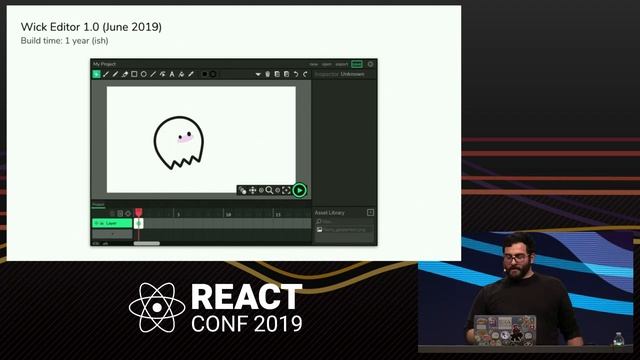This screenshot has height=360, width=640.
Task: Click the zoom in button right of magnifier
Action: point(278,190)
